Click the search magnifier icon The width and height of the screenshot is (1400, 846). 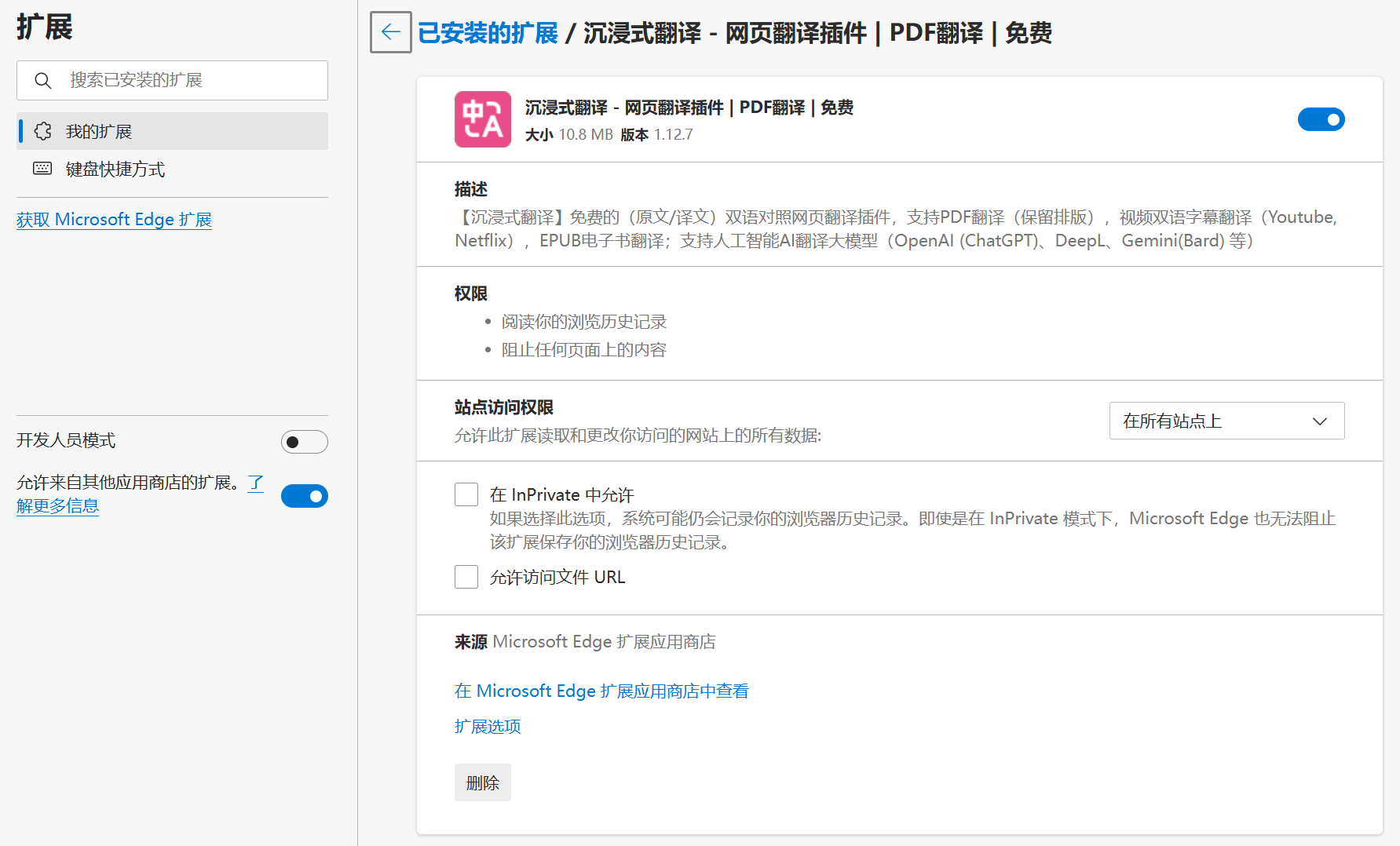click(43, 80)
